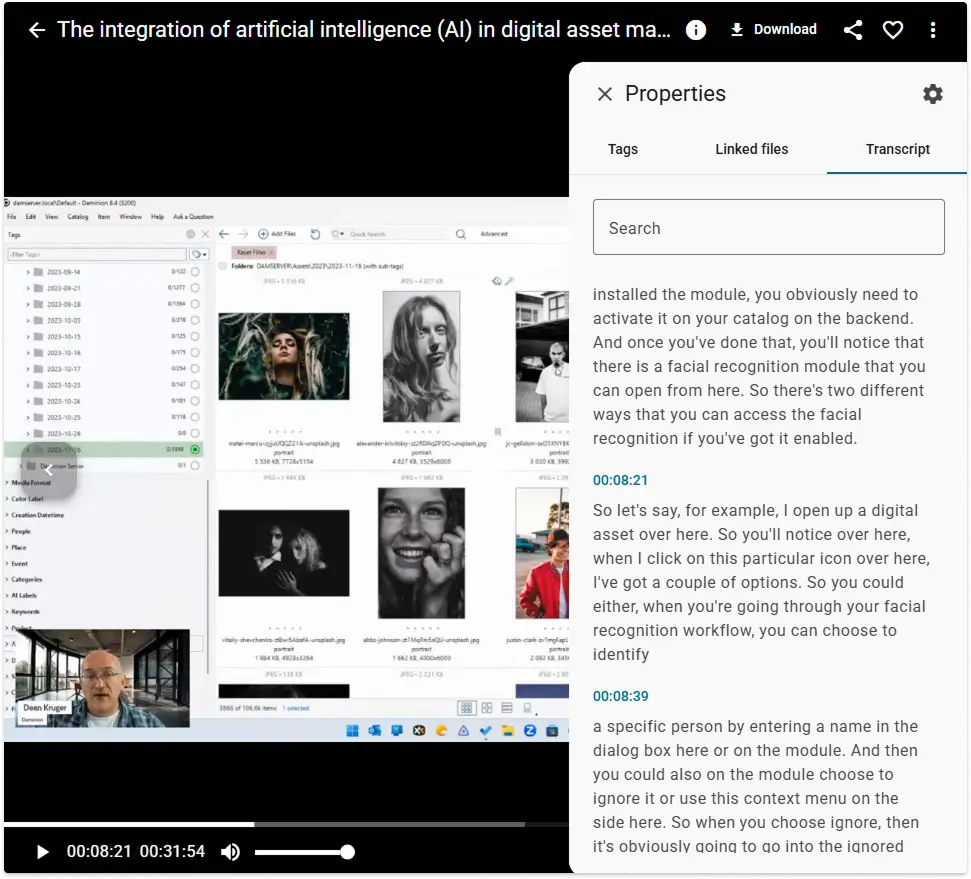Open Properties settings gear

coord(932,94)
